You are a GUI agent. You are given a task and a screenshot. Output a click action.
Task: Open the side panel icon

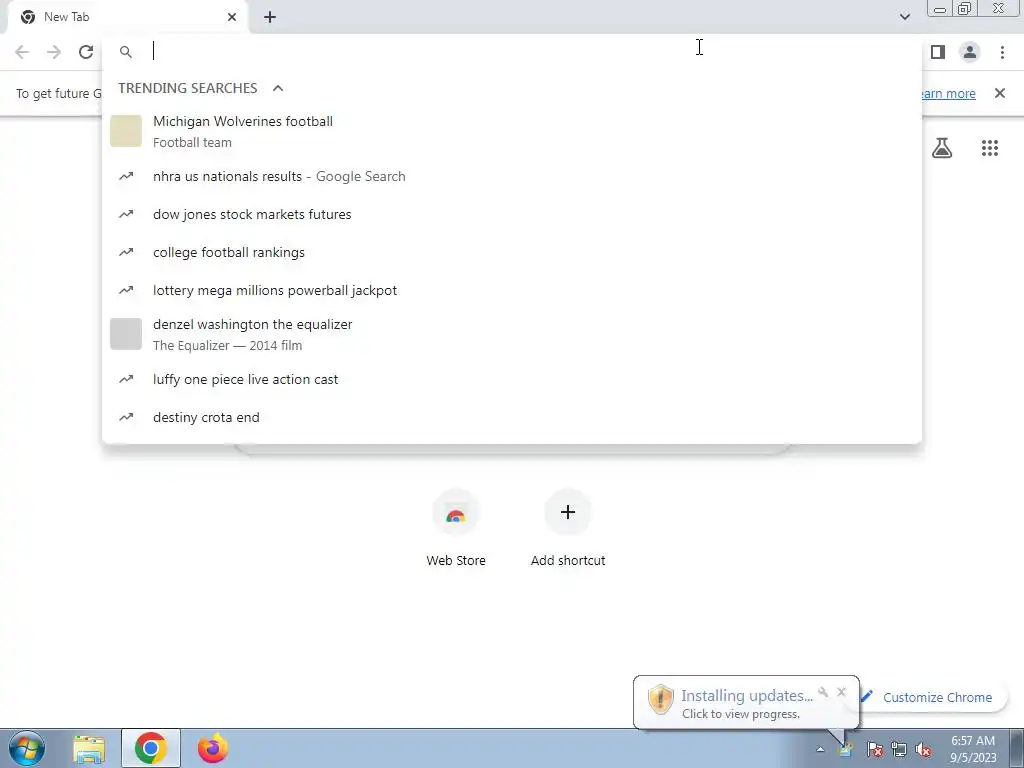(938, 52)
